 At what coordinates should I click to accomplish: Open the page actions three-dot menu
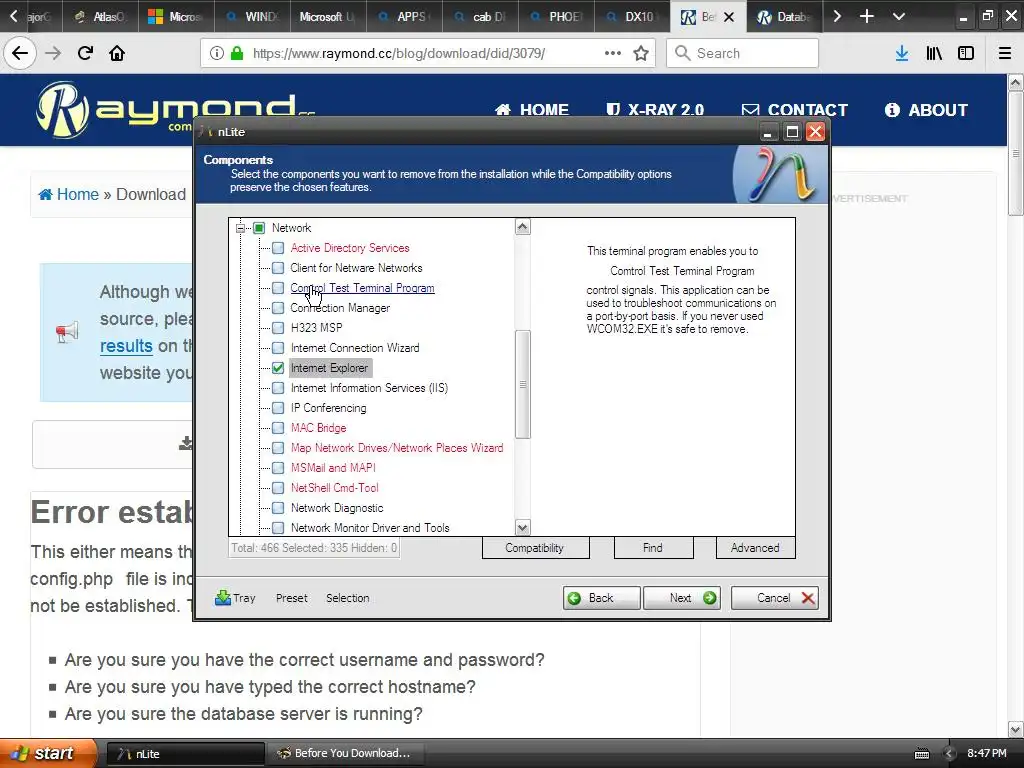point(613,53)
